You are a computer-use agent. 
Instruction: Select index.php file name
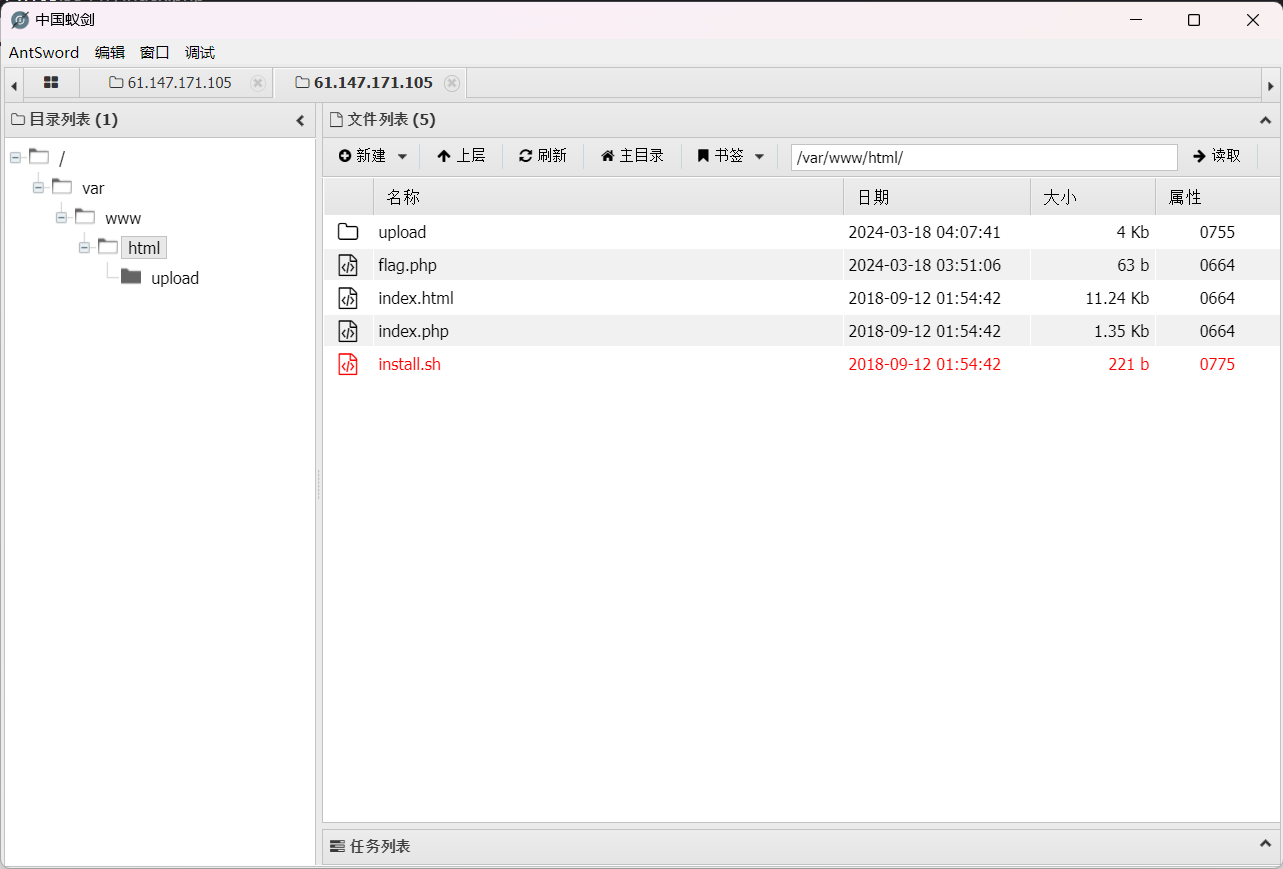[413, 331]
